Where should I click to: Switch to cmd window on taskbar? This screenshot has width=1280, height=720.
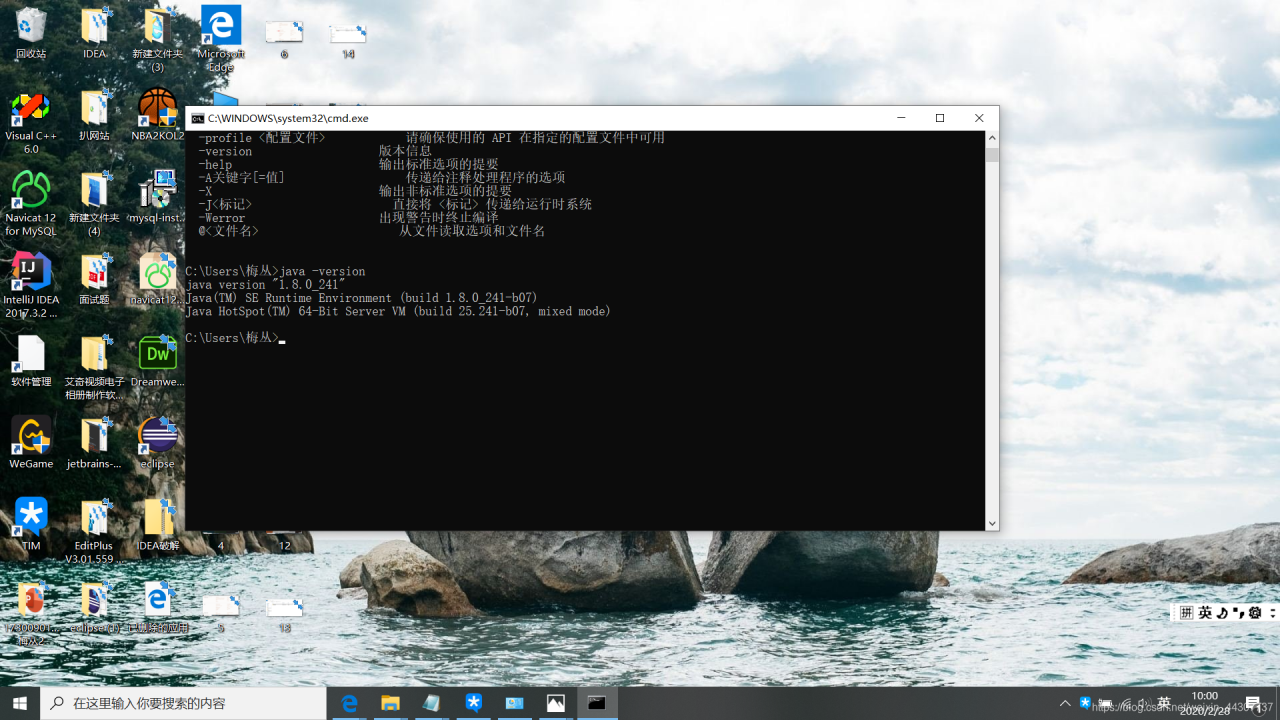[597, 703]
